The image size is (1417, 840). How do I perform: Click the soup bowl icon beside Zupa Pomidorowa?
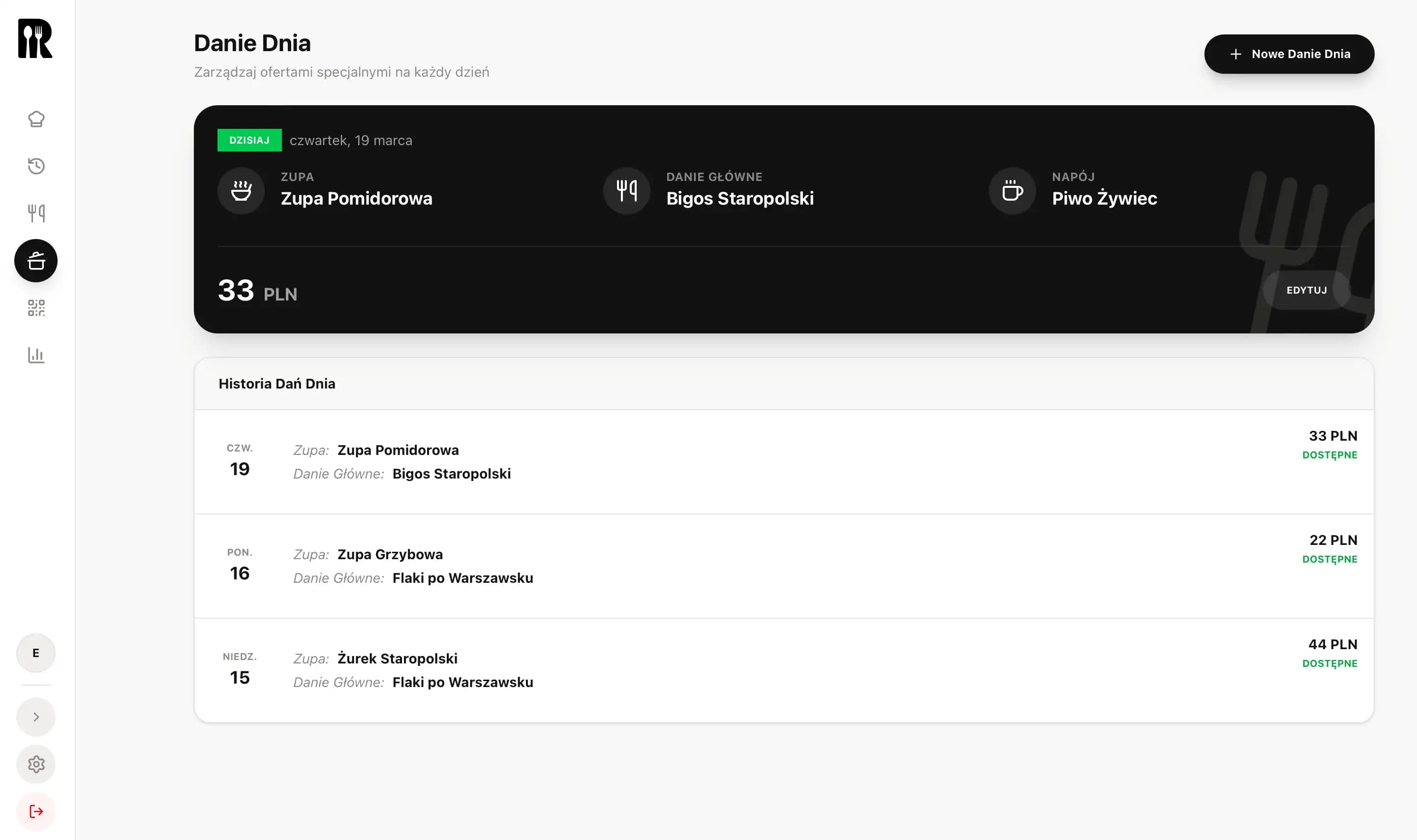(241, 191)
